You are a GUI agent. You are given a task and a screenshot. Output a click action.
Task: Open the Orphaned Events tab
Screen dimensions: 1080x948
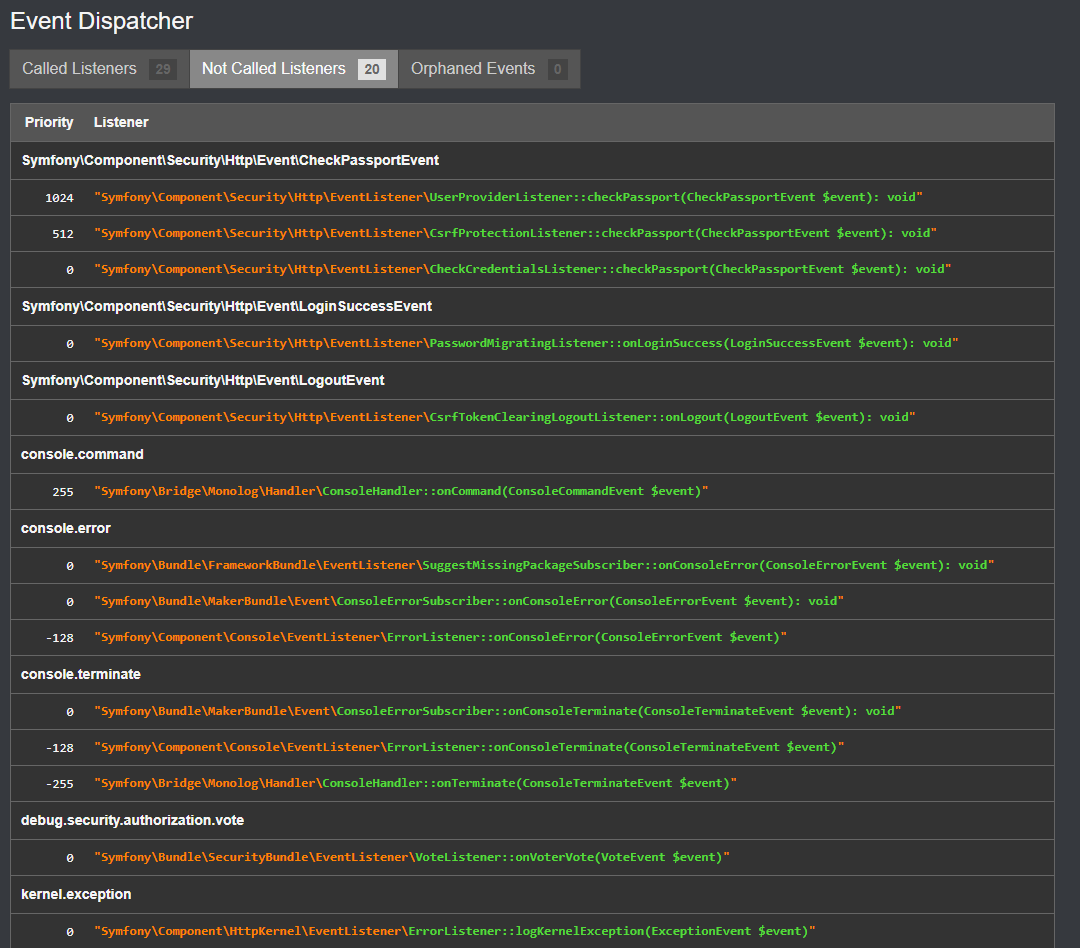coord(489,69)
